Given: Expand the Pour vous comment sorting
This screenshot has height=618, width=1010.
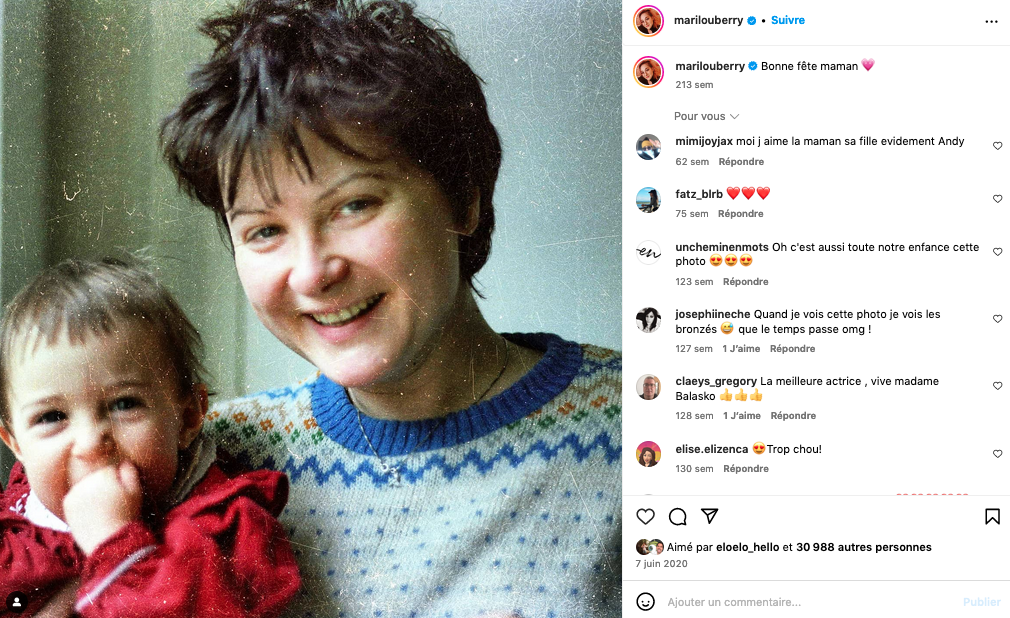Looking at the screenshot, I should pyautogui.click(x=706, y=116).
